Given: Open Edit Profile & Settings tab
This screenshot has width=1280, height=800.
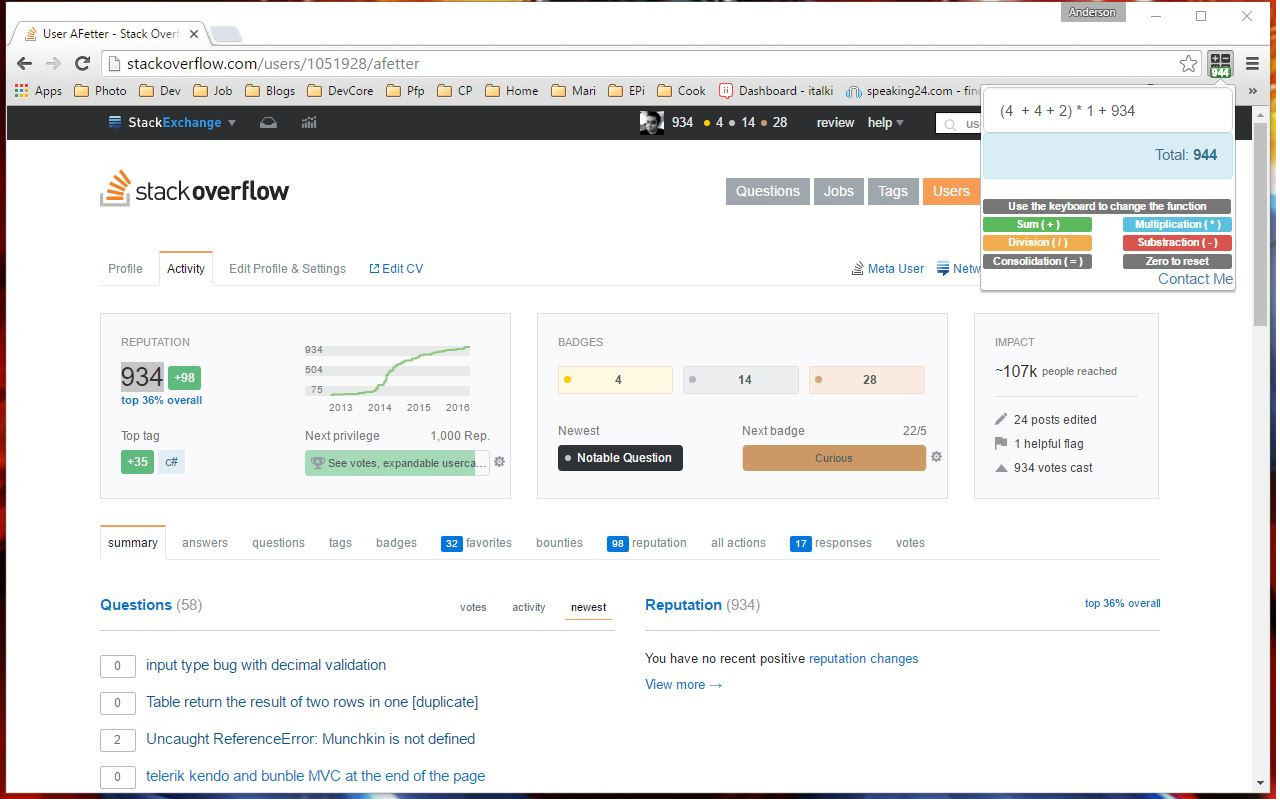Looking at the screenshot, I should (287, 269).
